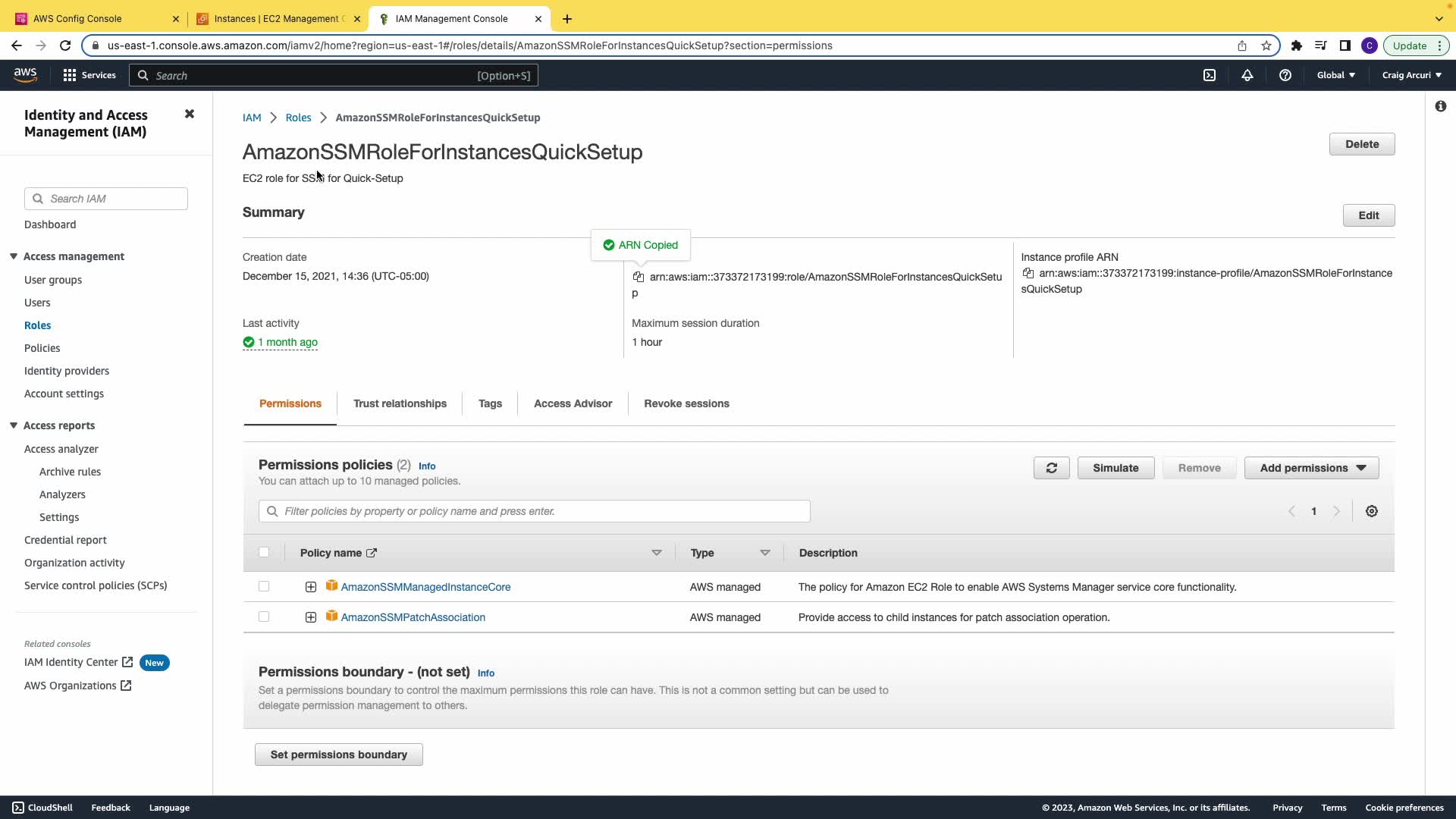Screen dimensions: 1456x819
Task: Open the notifications bell
Action: (x=1247, y=75)
